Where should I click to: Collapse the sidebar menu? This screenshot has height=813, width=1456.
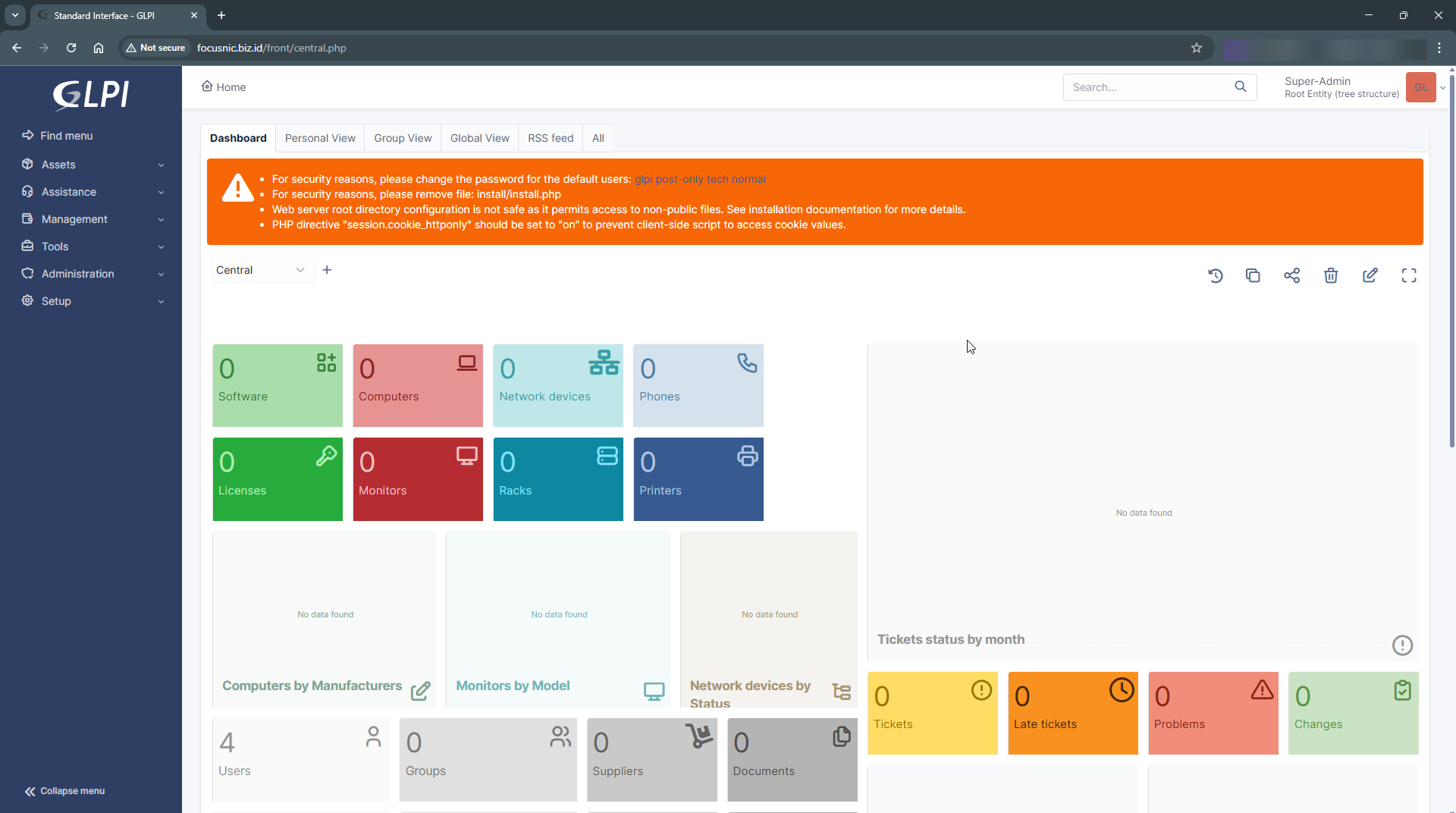[65, 791]
